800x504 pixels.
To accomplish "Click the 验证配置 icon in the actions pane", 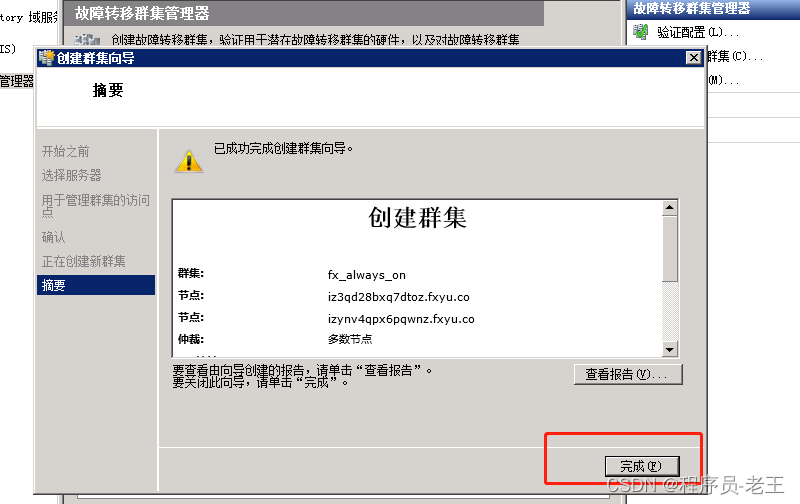I will (x=640, y=32).
